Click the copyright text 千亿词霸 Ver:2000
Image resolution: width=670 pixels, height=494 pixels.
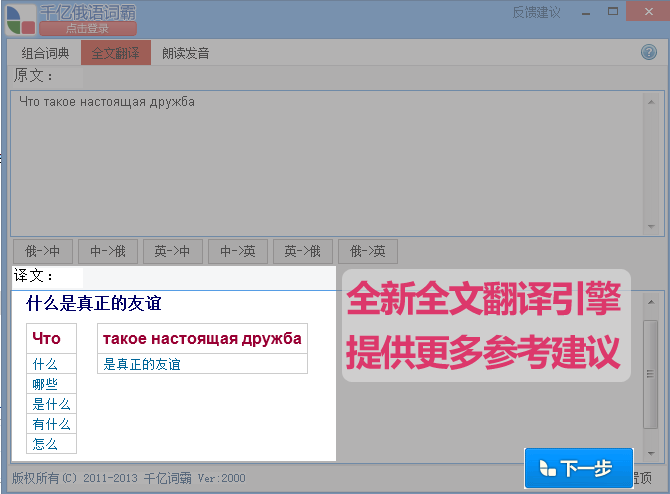coord(194,478)
